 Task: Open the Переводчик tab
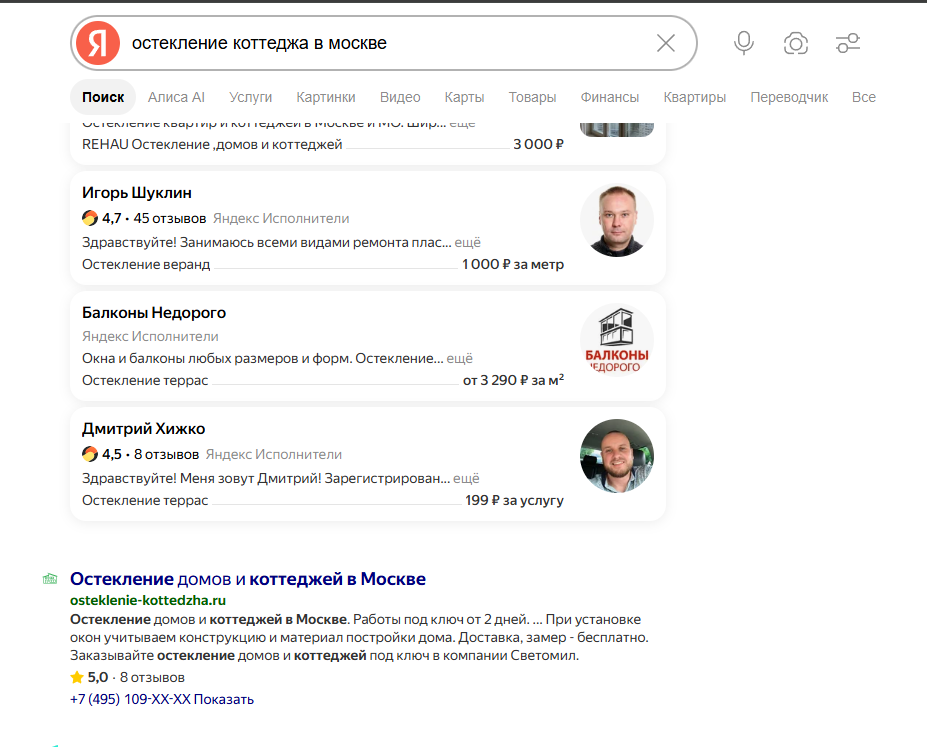point(789,97)
